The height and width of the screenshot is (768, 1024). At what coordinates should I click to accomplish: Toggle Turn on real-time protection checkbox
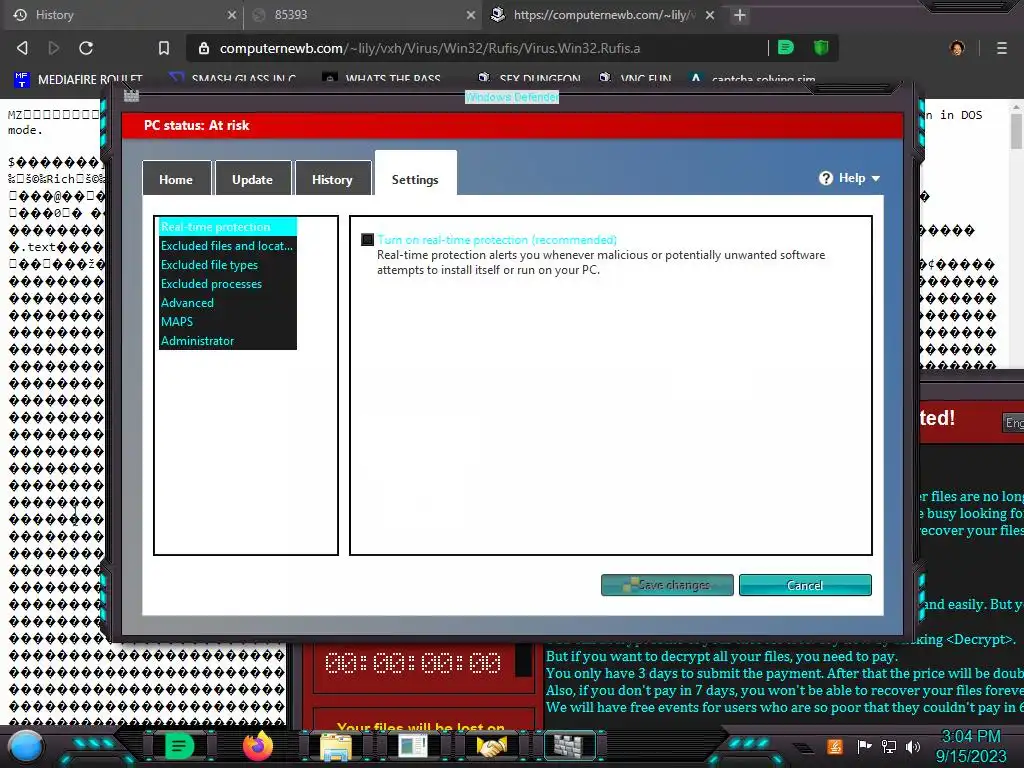coord(368,240)
